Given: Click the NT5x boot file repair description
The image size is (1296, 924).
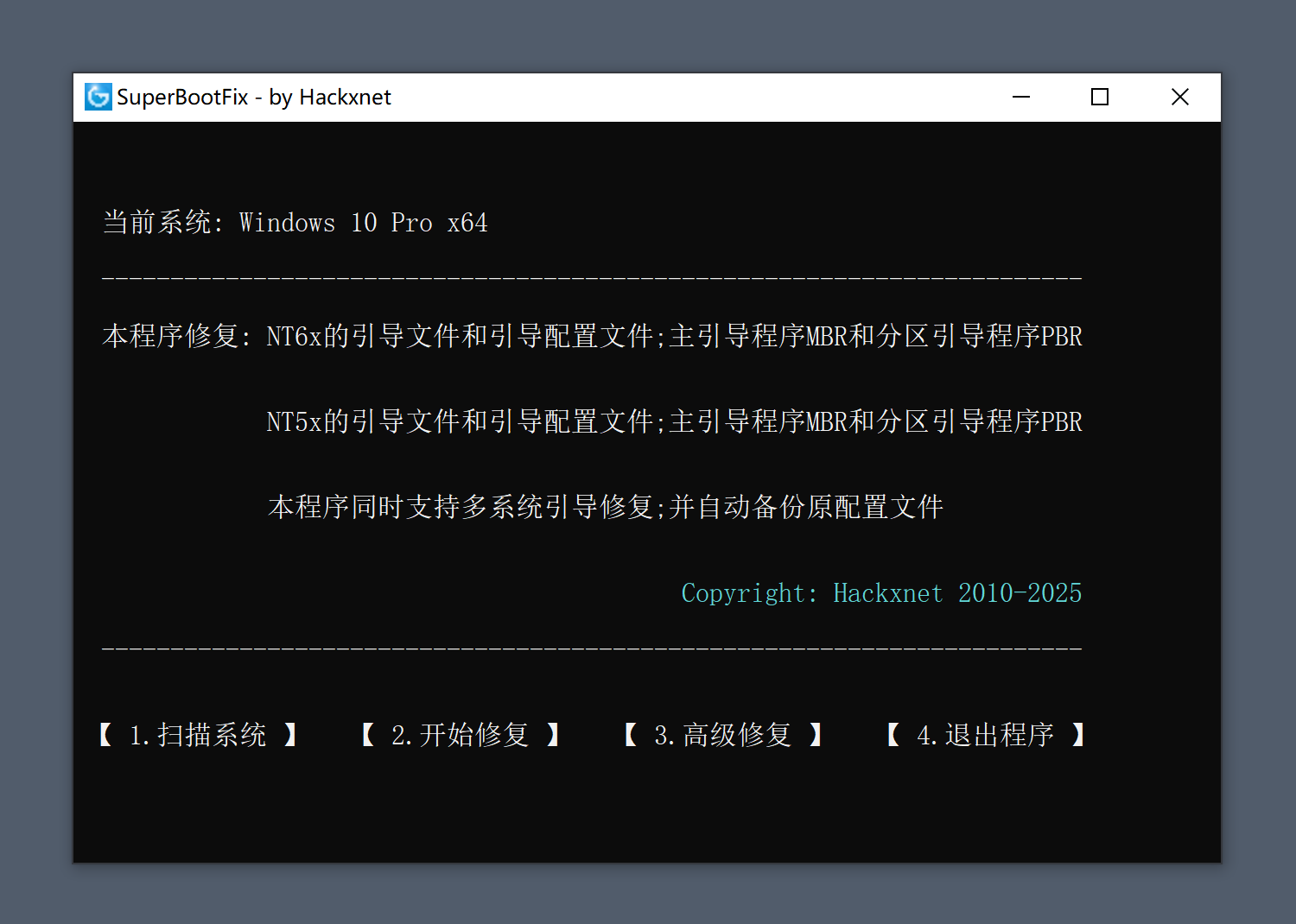Looking at the screenshot, I should point(674,421).
